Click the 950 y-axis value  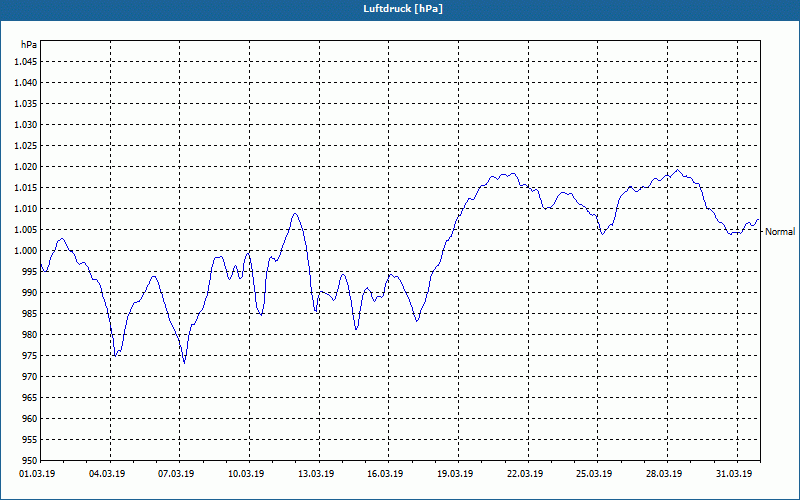click(30, 461)
